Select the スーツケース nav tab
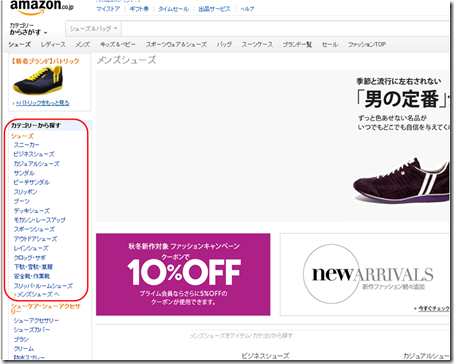454x364 pixels. coord(257,44)
